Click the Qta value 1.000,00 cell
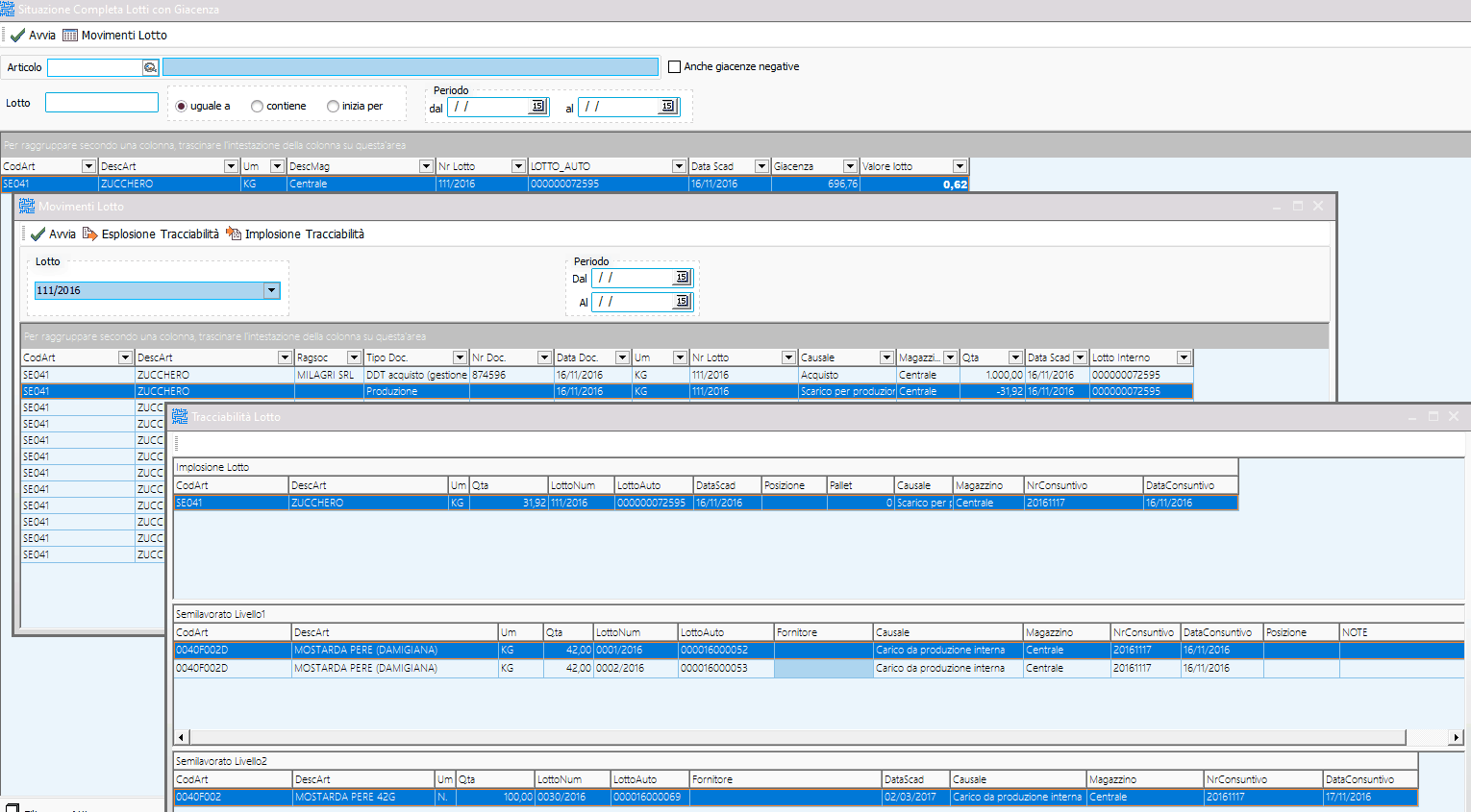This screenshot has height=812, width=1471. click(993, 375)
